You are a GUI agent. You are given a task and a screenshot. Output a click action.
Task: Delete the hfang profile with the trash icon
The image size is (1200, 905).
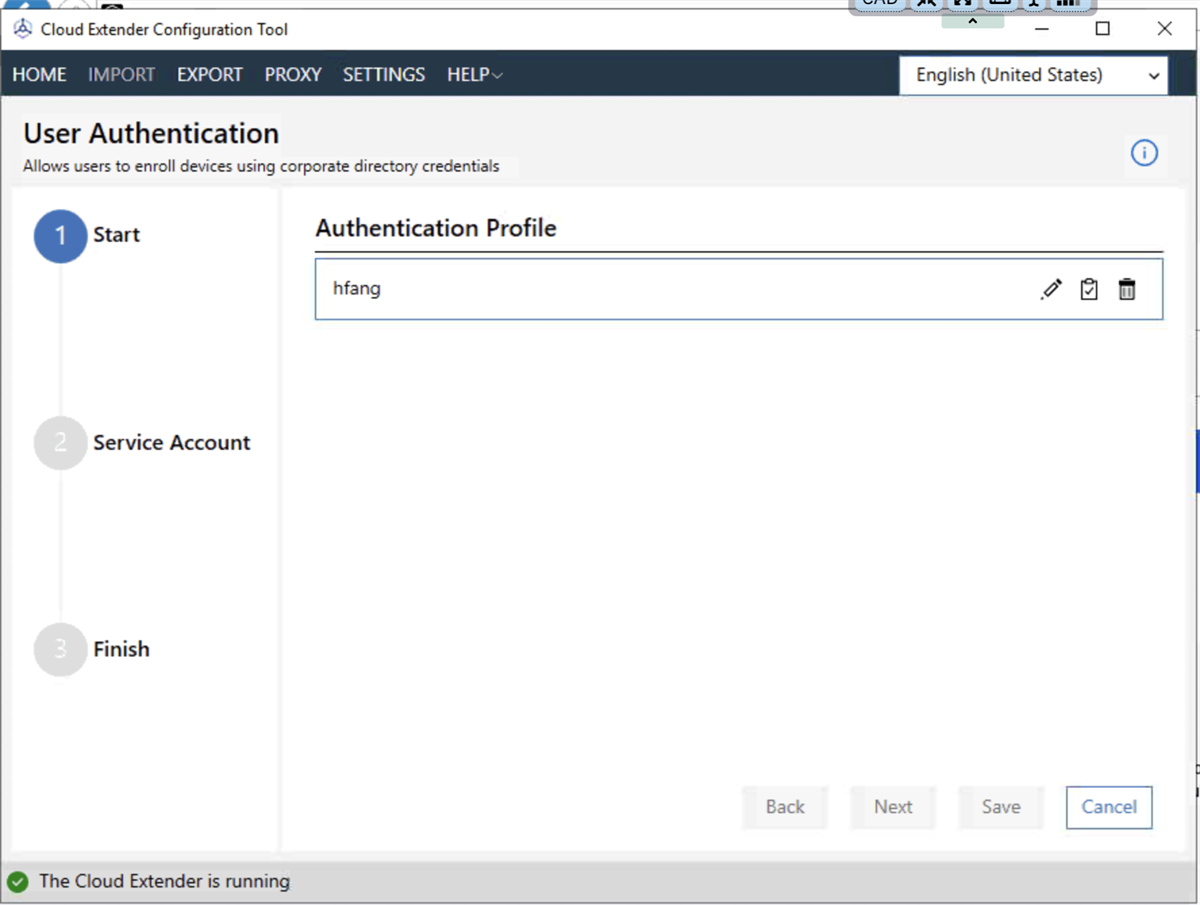coord(1127,289)
